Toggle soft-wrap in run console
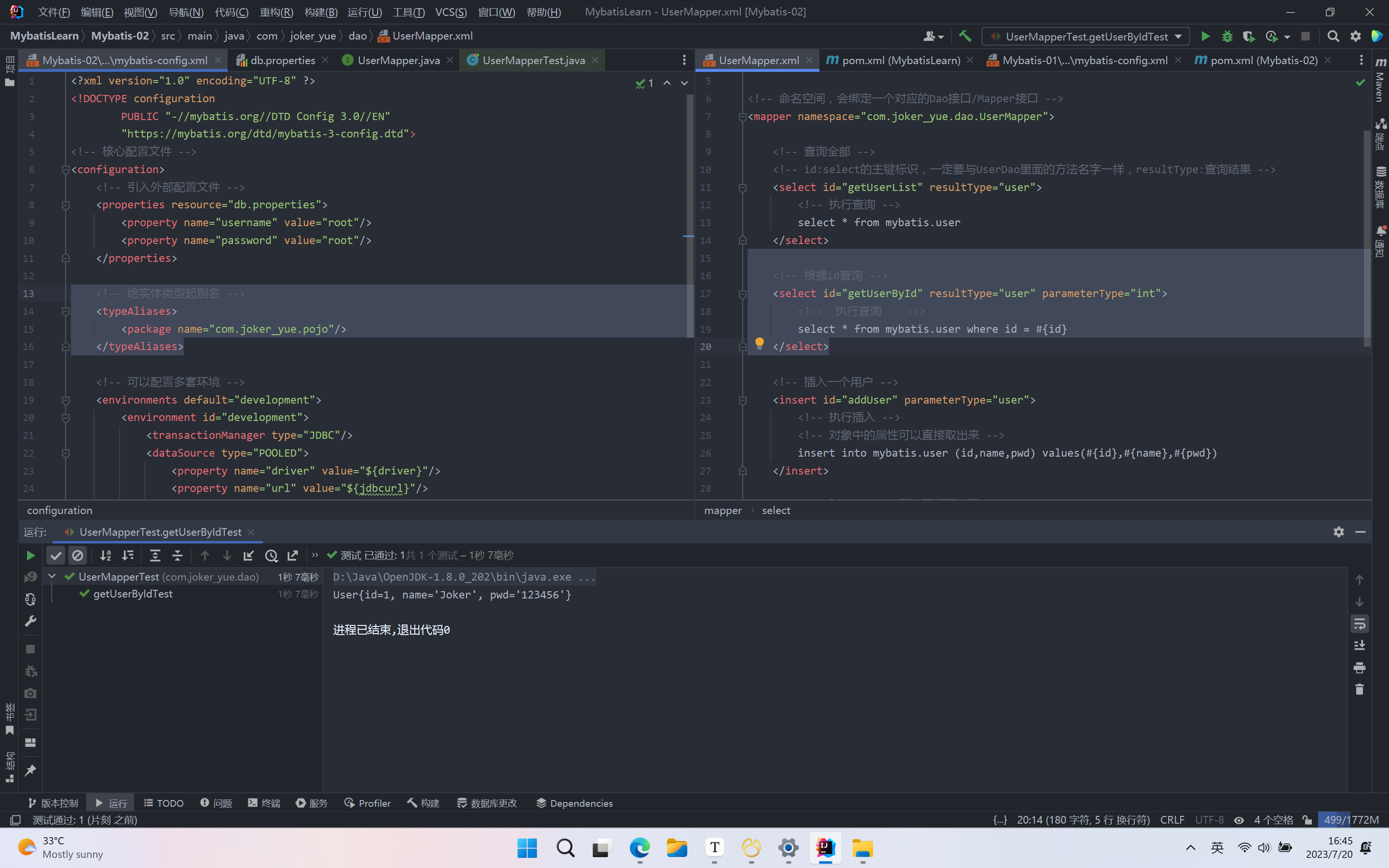Viewport: 1389px width, 868px height. 1359,624
